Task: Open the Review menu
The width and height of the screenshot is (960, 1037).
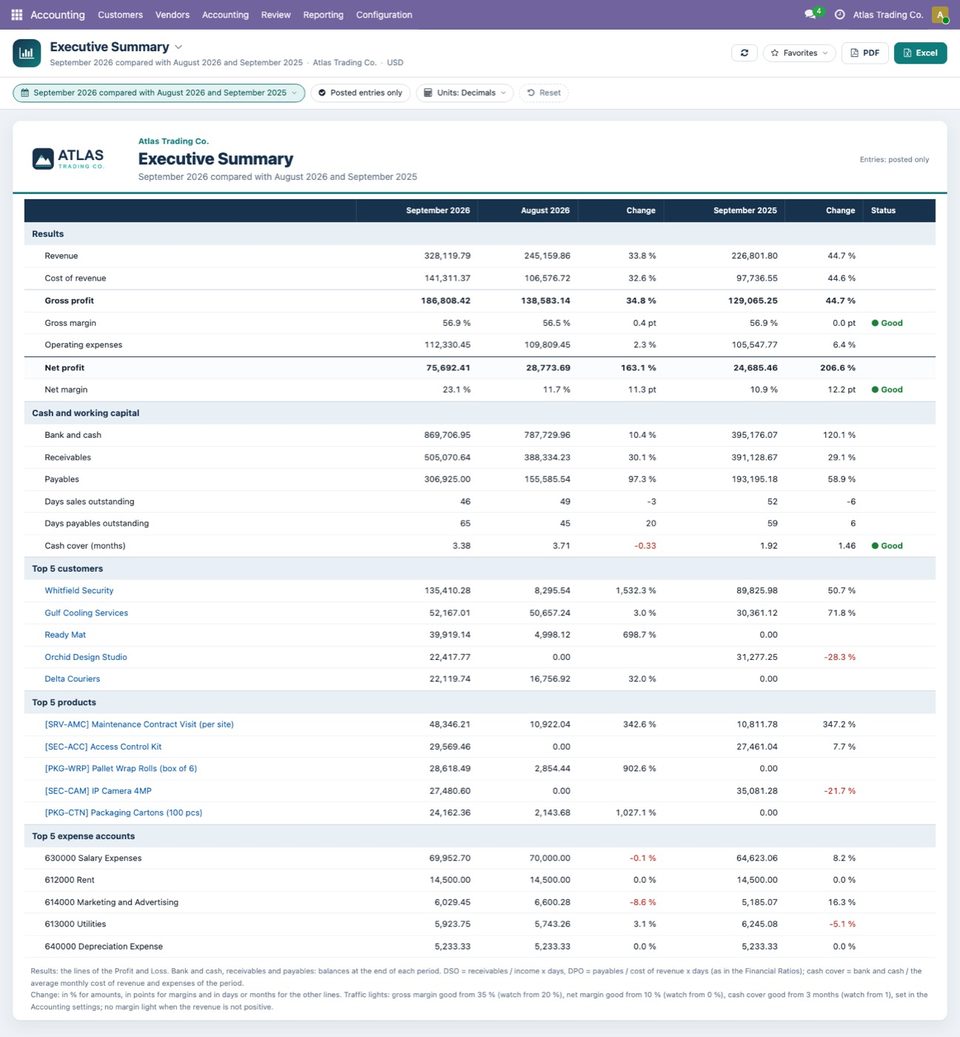Action: click(276, 15)
